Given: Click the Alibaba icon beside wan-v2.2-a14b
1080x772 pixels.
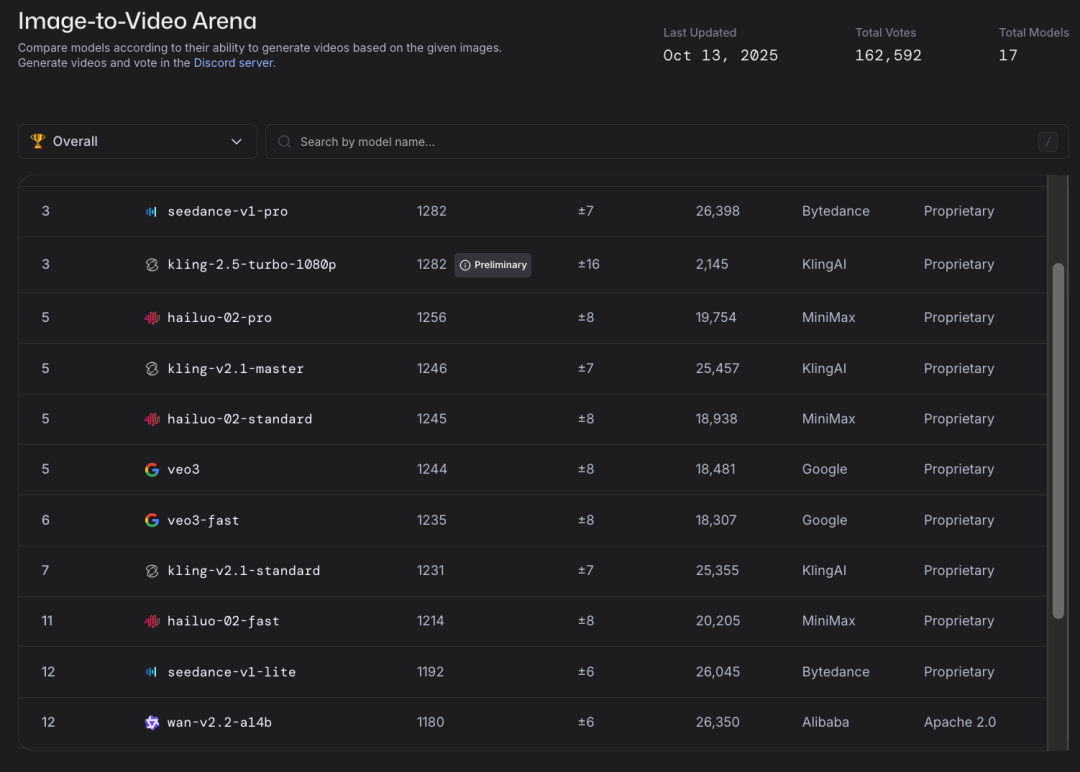Looking at the screenshot, I should tap(152, 723).
